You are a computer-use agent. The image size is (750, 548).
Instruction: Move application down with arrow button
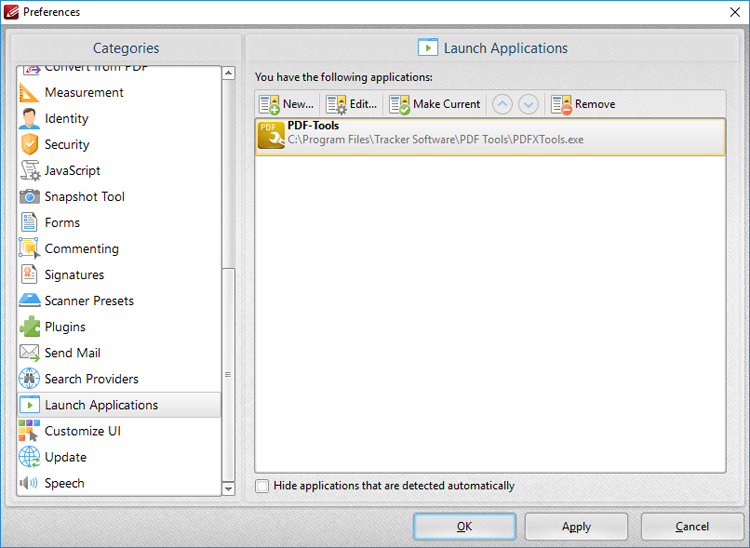pyautogui.click(x=529, y=104)
